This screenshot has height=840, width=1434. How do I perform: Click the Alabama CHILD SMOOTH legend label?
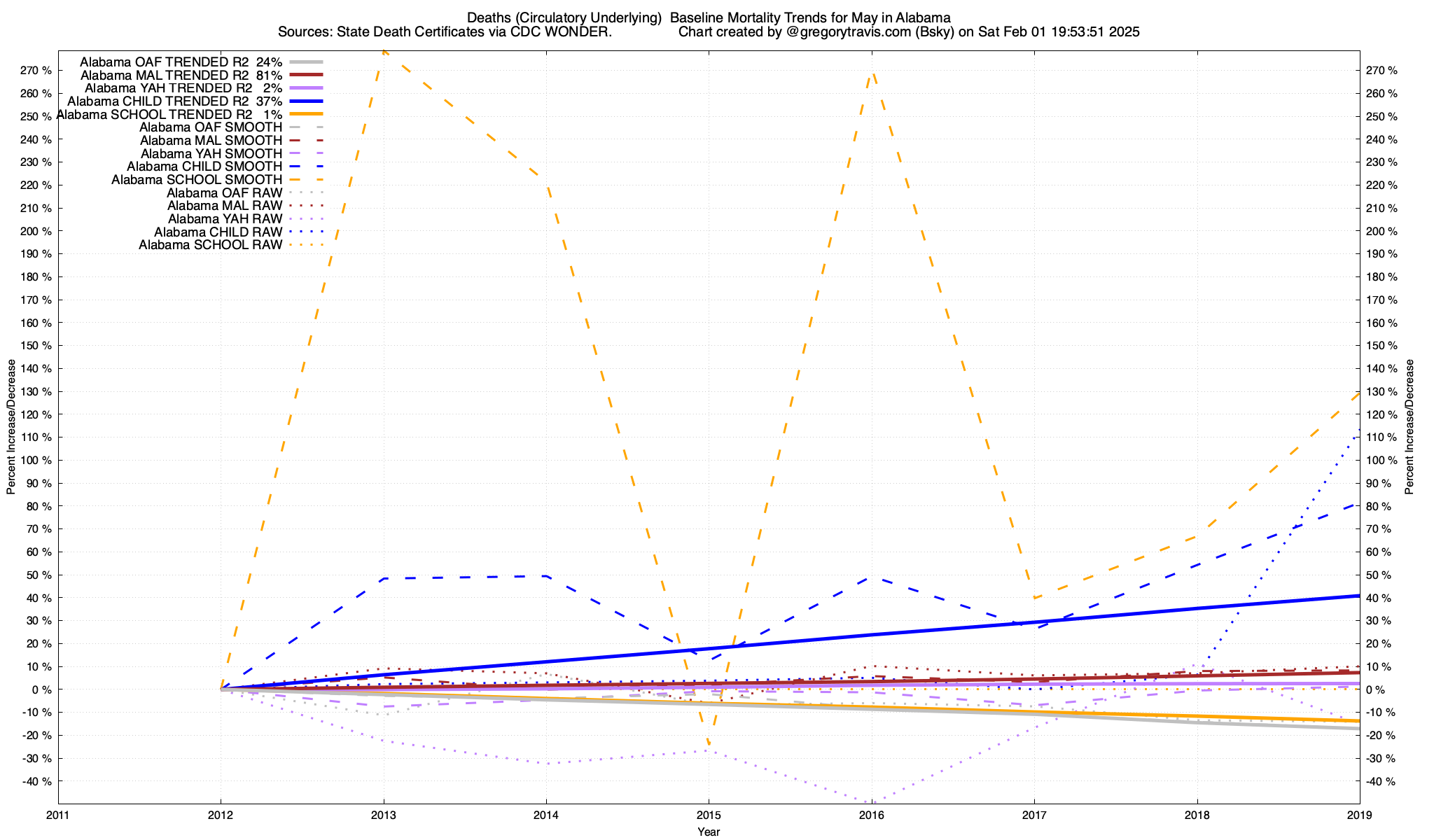click(204, 167)
